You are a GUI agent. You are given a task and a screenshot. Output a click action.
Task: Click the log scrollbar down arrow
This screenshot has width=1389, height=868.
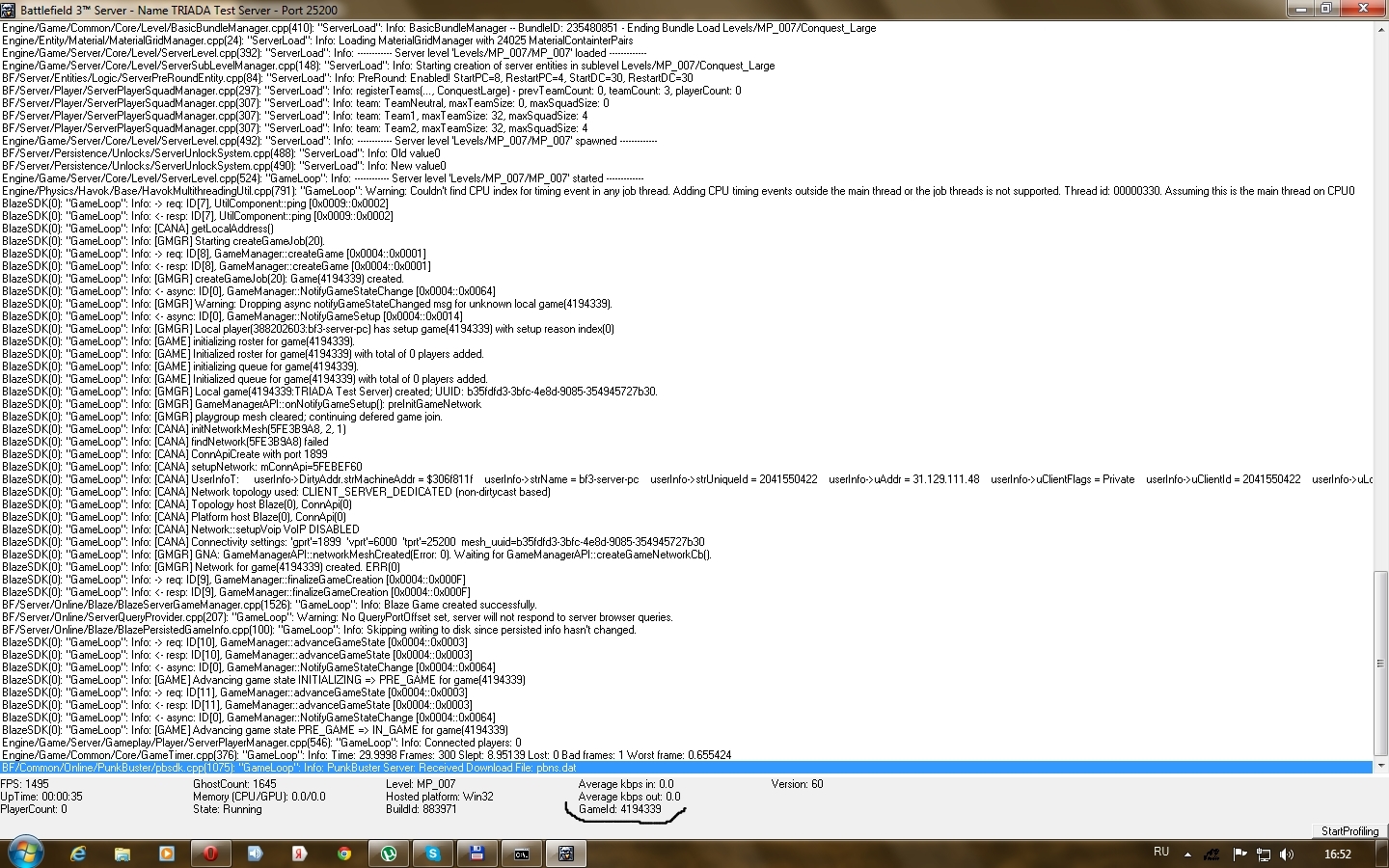[1380, 766]
